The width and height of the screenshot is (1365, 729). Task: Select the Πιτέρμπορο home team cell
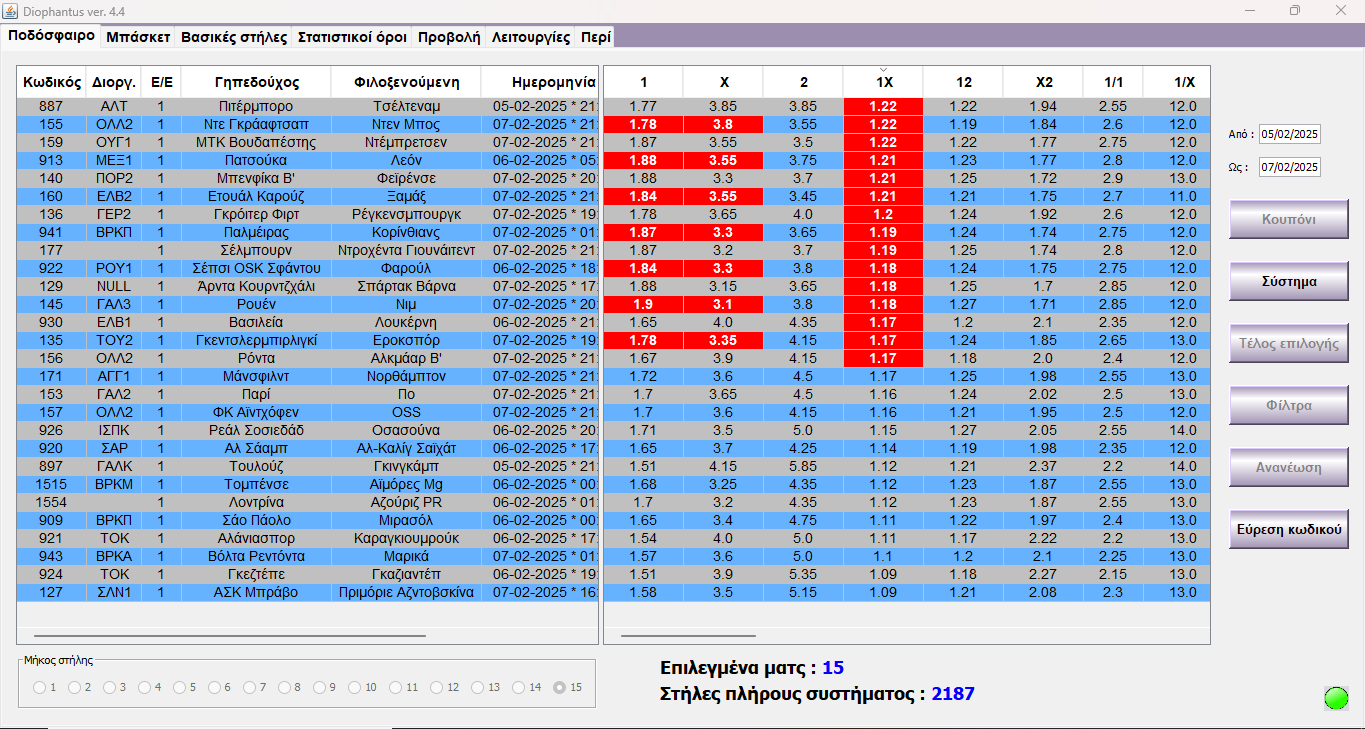256,106
